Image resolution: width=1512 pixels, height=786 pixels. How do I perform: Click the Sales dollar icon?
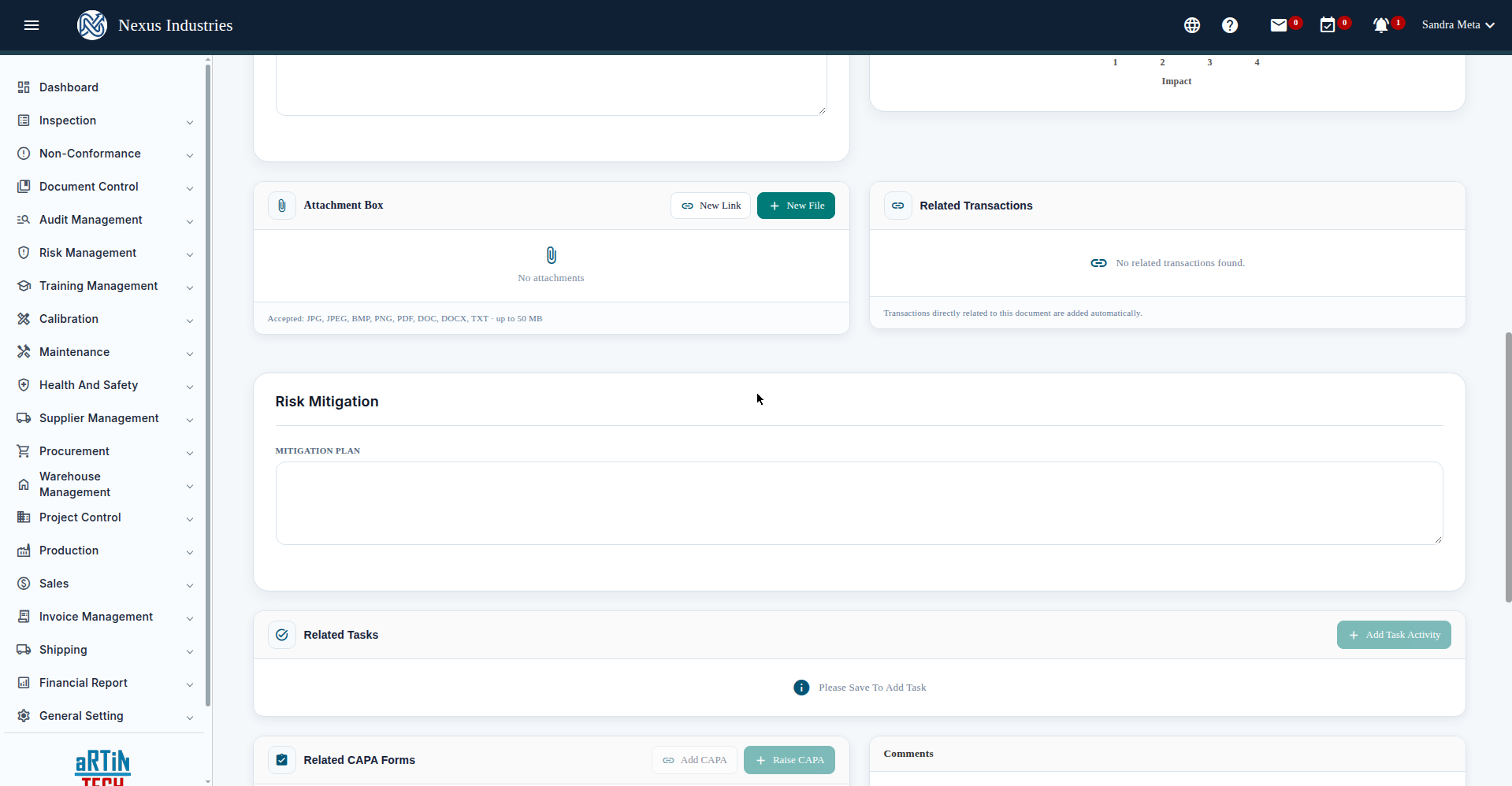24,584
